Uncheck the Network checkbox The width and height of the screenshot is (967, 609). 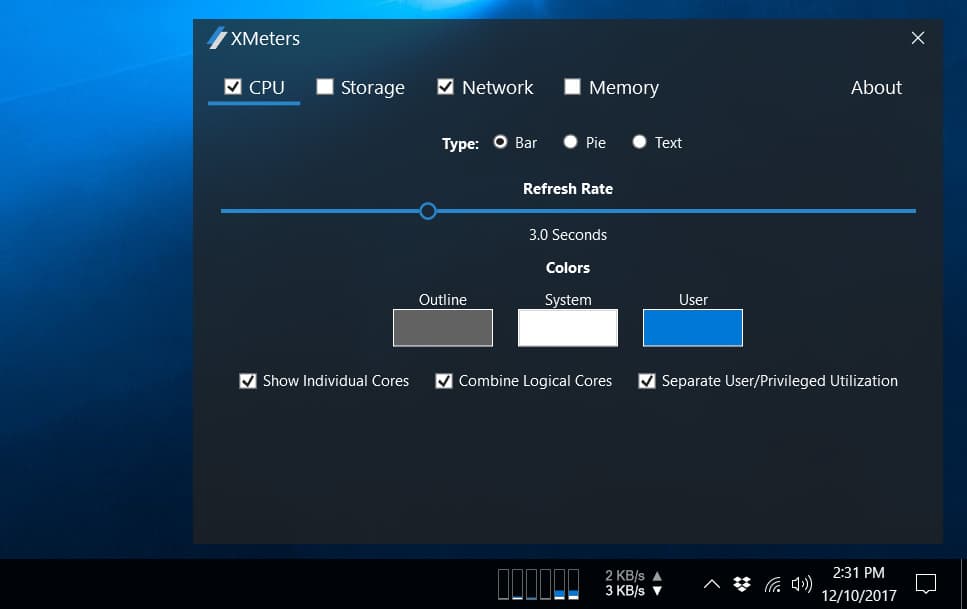(x=445, y=86)
